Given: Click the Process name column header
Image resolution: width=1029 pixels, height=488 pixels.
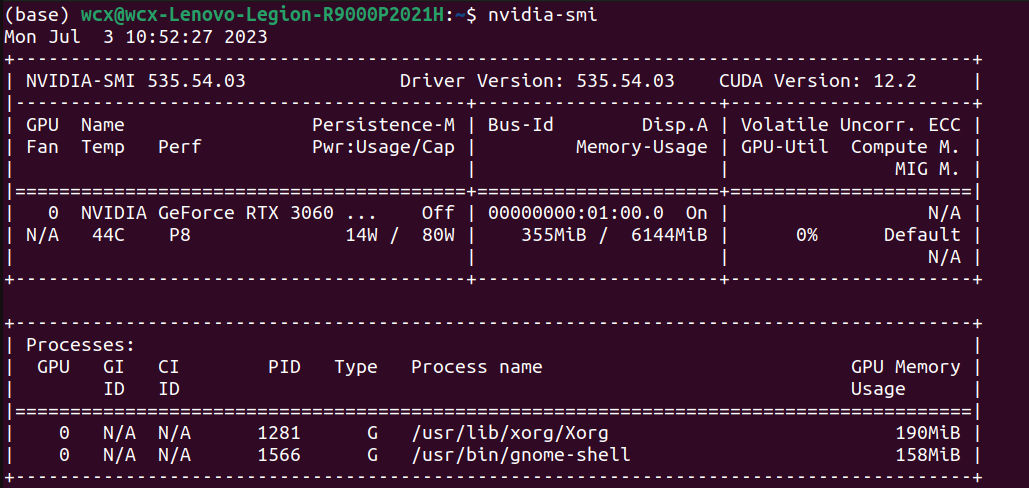Looking at the screenshot, I should click(477, 367).
